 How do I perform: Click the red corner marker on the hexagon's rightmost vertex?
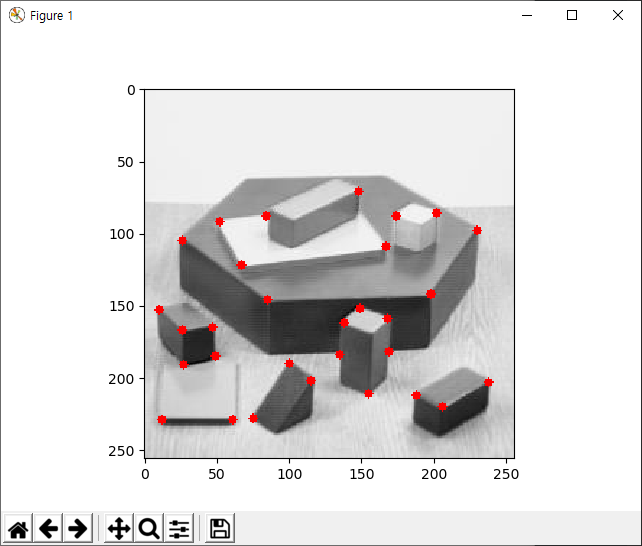[x=477, y=230]
